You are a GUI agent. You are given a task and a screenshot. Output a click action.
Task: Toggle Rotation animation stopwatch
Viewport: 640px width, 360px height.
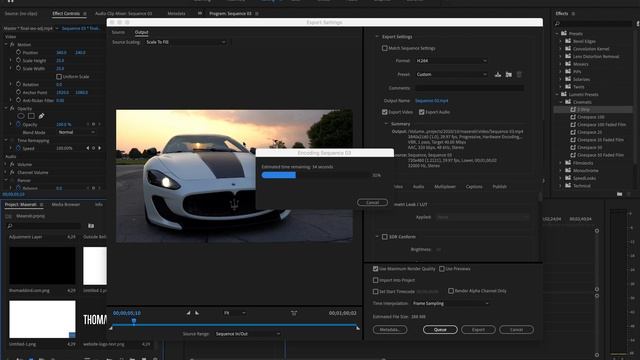pyautogui.click(x=18, y=84)
